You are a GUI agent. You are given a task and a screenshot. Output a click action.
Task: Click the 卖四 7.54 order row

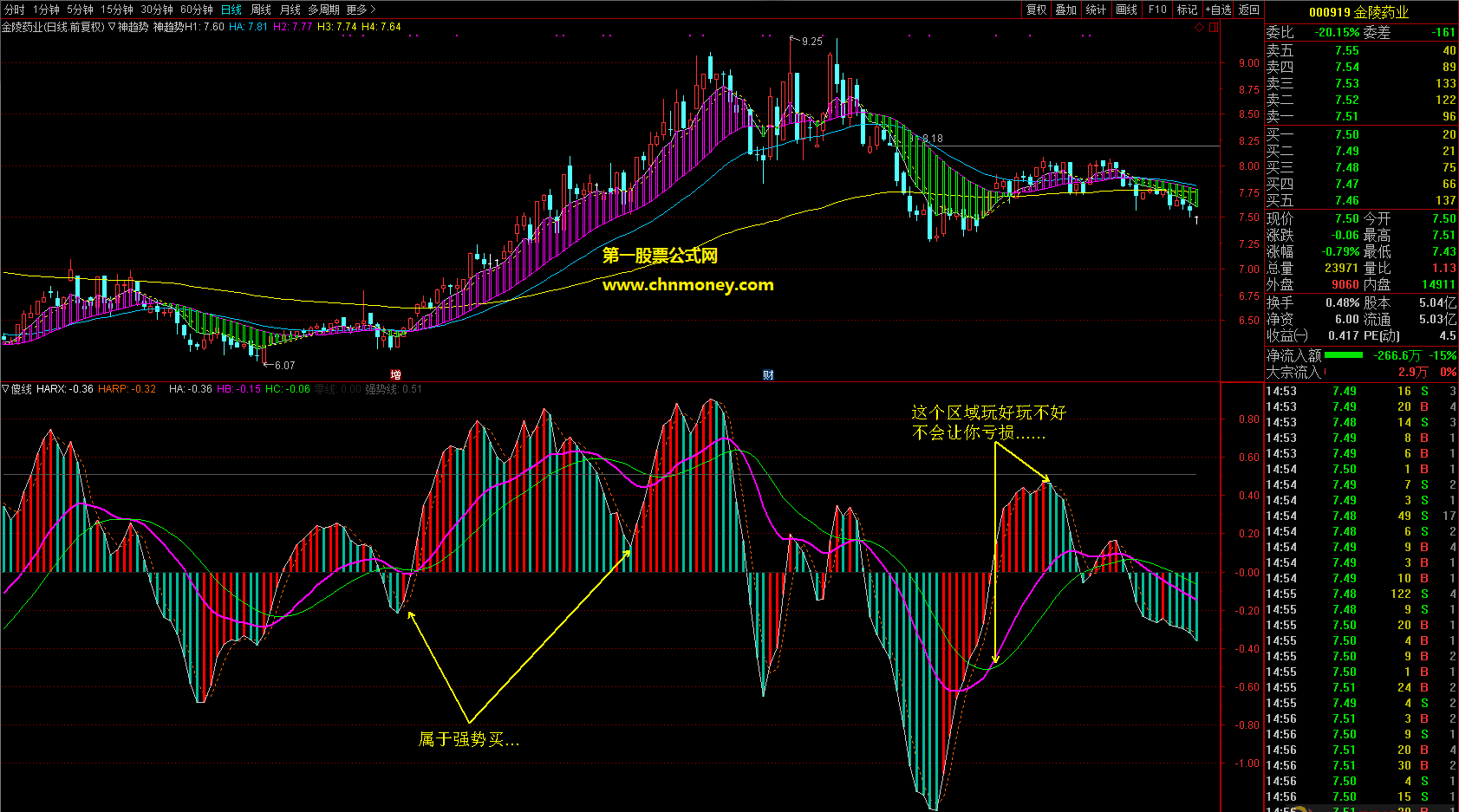point(1360,68)
